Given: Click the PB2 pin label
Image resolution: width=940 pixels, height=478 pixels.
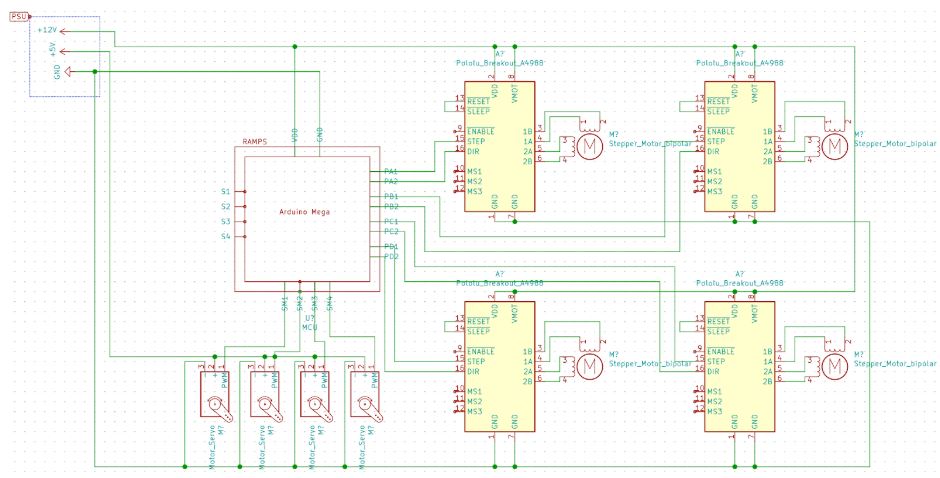Looking at the screenshot, I should click(x=391, y=206).
